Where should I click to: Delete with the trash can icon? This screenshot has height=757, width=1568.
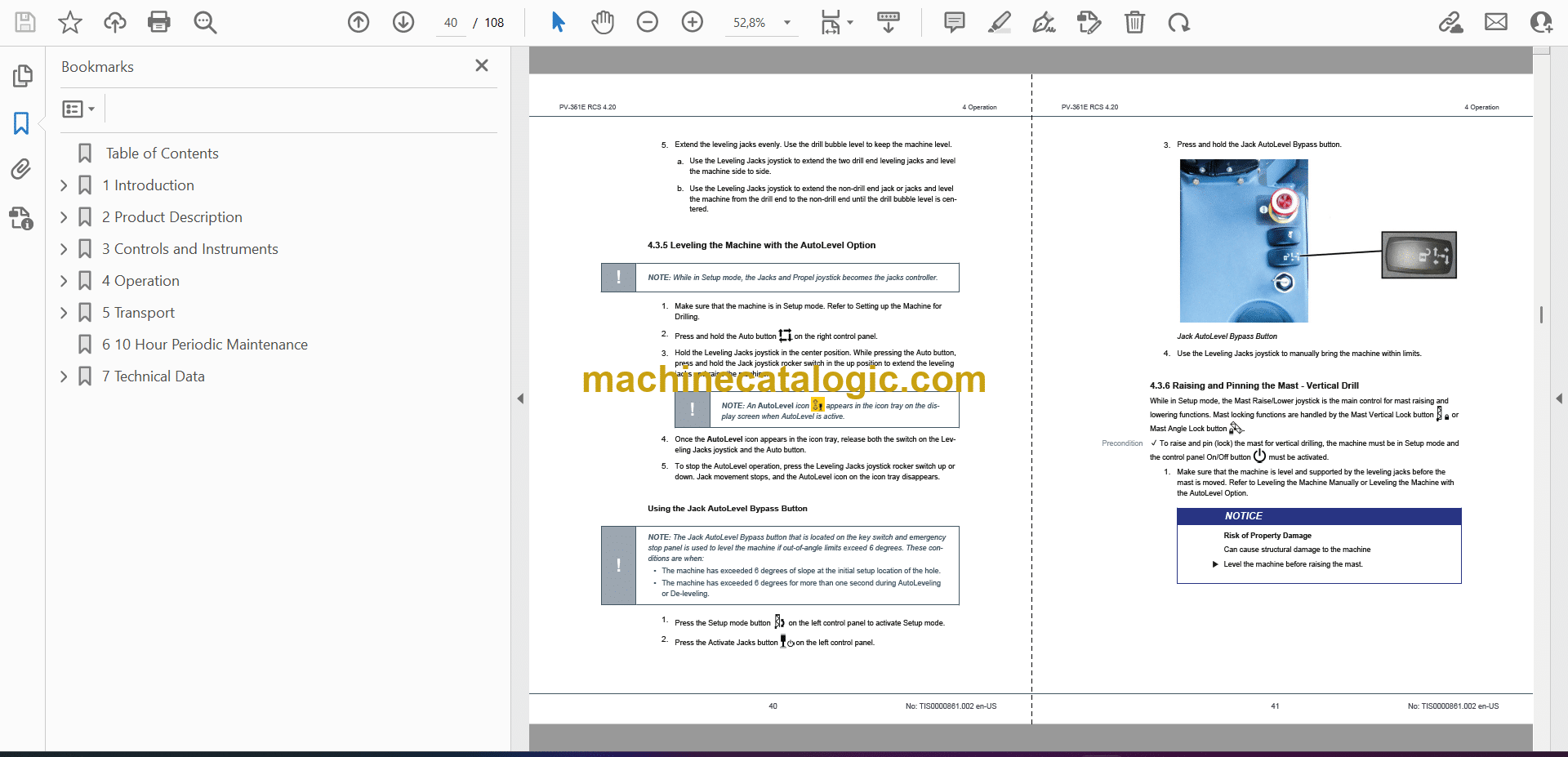(1134, 22)
